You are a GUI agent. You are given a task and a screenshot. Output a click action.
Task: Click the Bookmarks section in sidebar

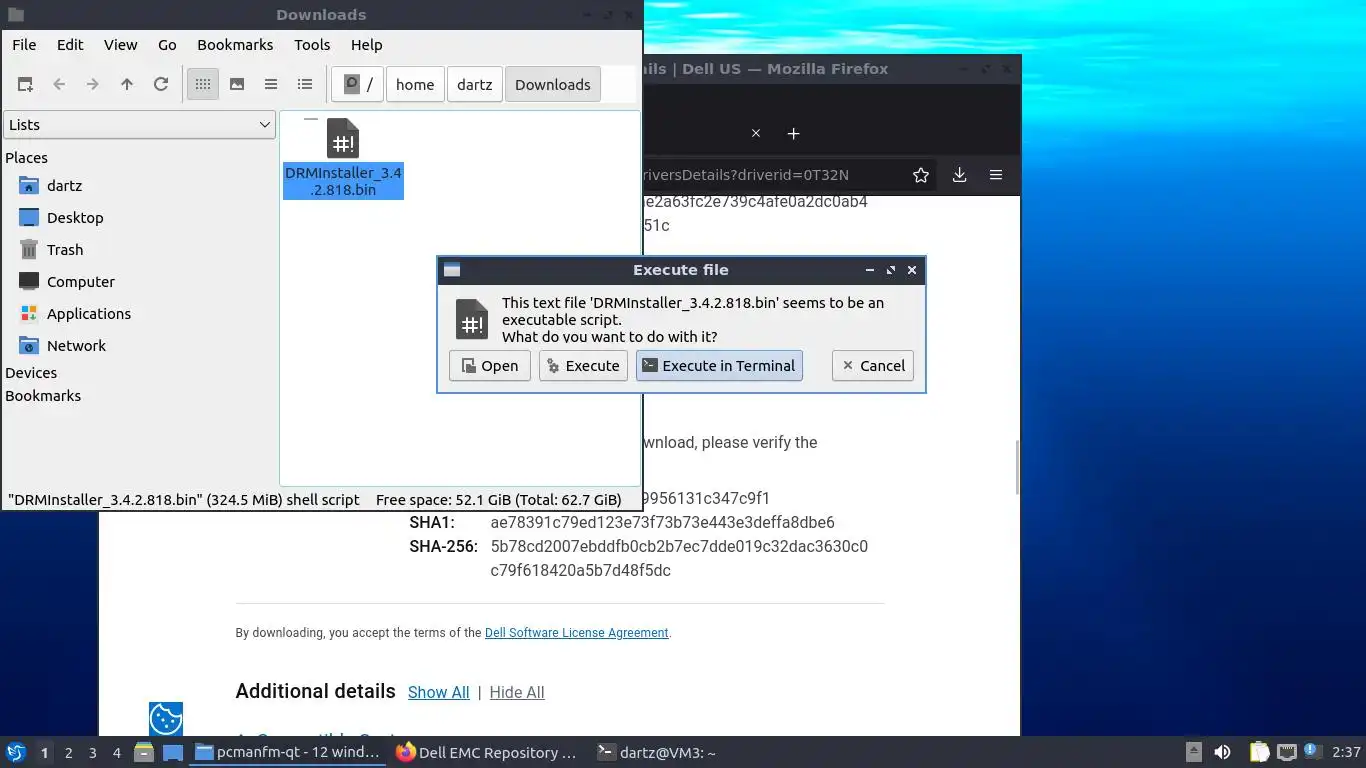tap(43, 396)
